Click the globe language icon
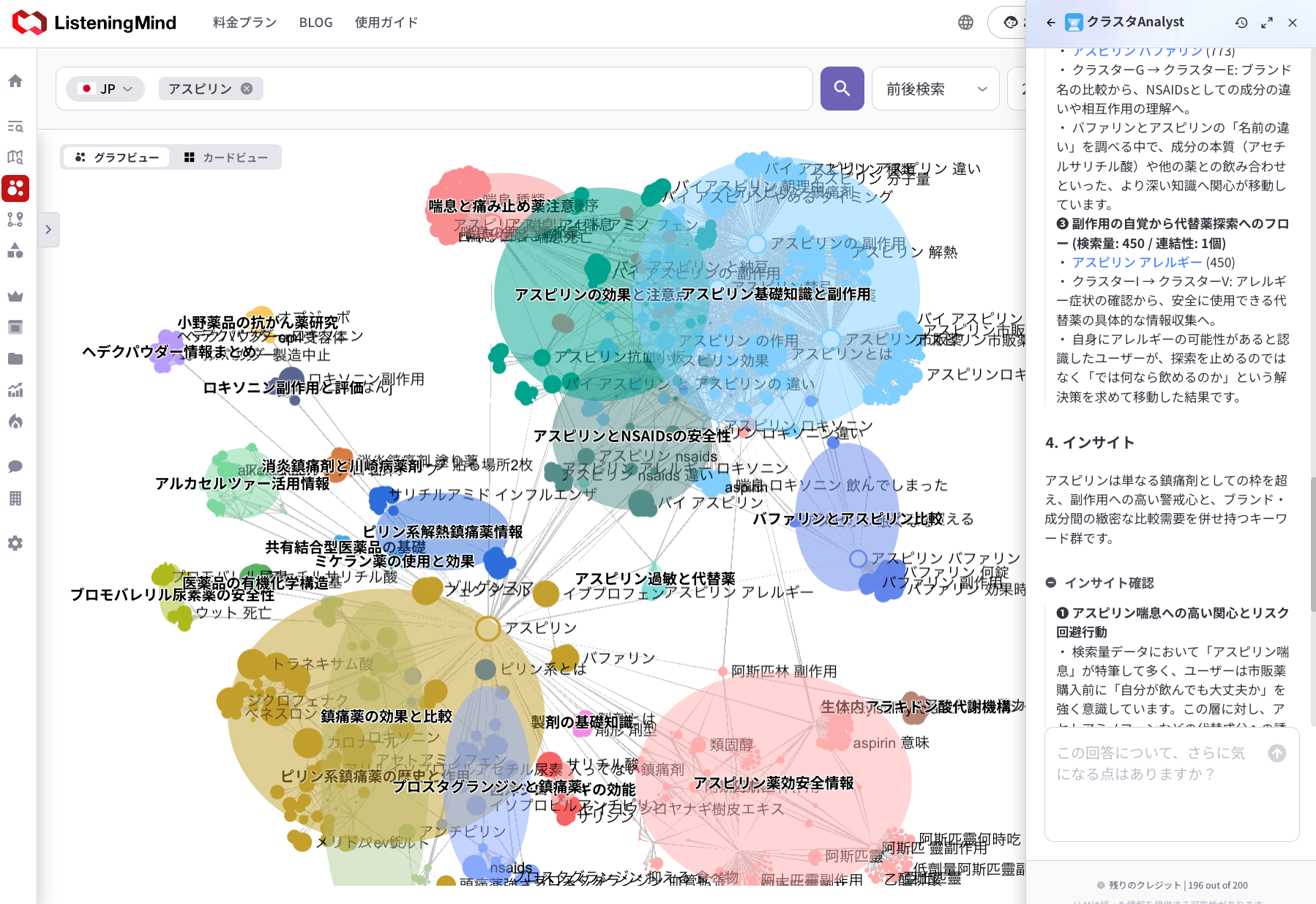This screenshot has height=904, width=1316. pyautogui.click(x=965, y=23)
